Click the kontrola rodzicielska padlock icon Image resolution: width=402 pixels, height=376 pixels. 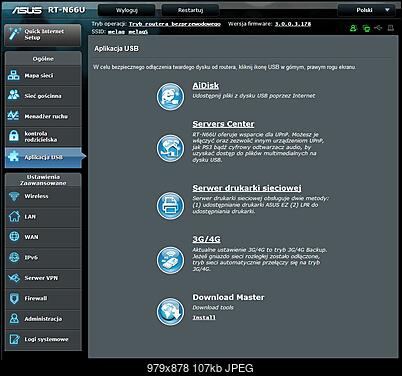point(14,136)
